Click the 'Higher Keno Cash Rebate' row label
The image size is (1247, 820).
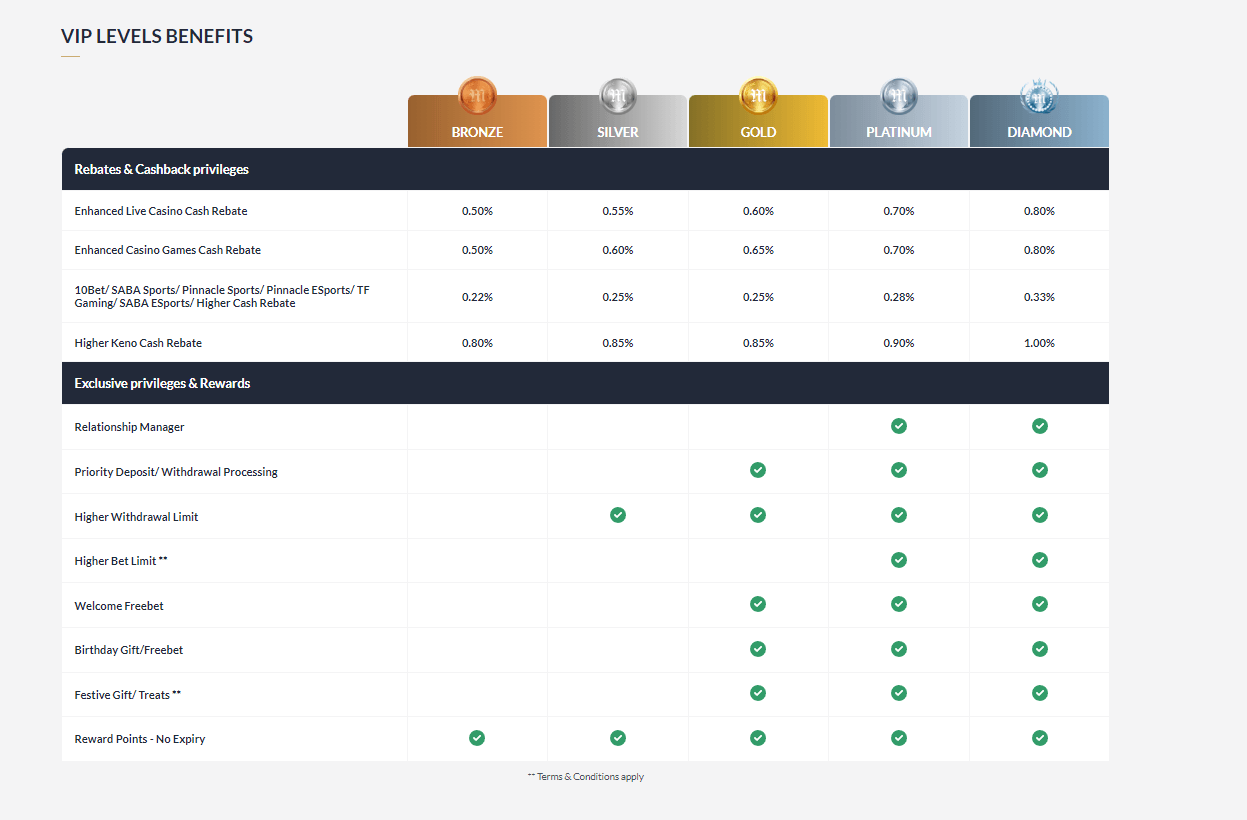pos(138,343)
